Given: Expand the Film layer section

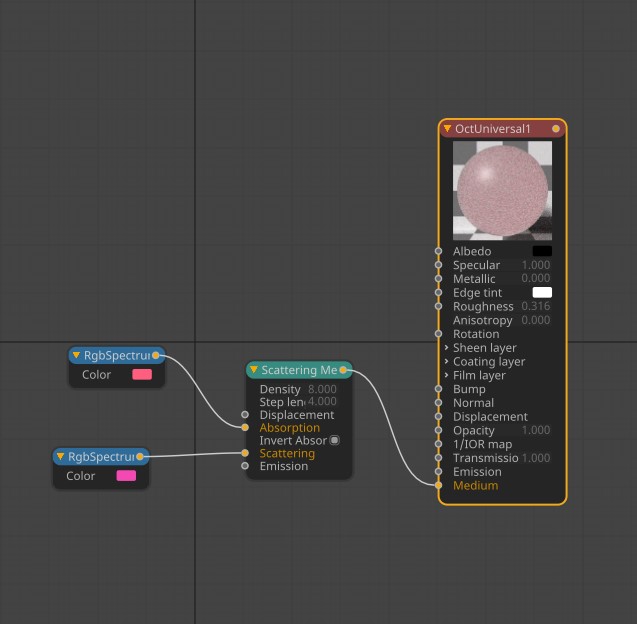Looking at the screenshot, I should (x=446, y=376).
